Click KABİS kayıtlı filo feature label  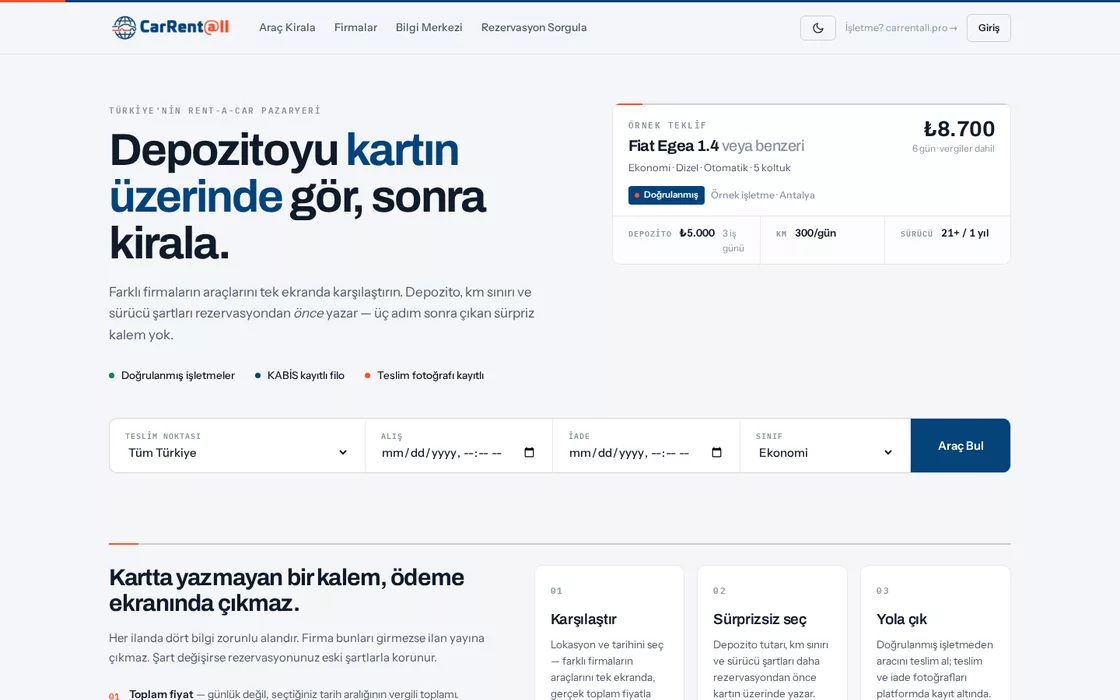coord(306,376)
